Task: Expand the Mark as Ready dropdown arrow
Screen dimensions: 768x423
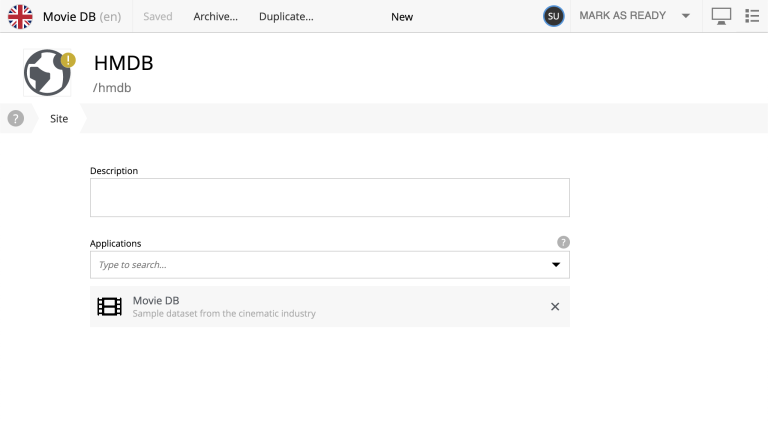Action: click(x=686, y=16)
